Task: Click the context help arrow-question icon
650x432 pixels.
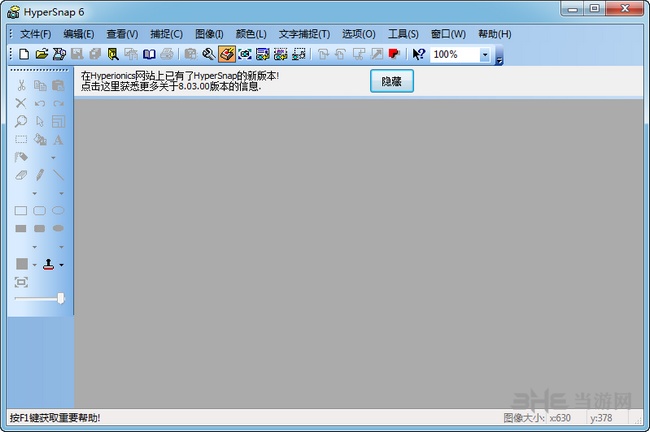Action: tap(419, 54)
